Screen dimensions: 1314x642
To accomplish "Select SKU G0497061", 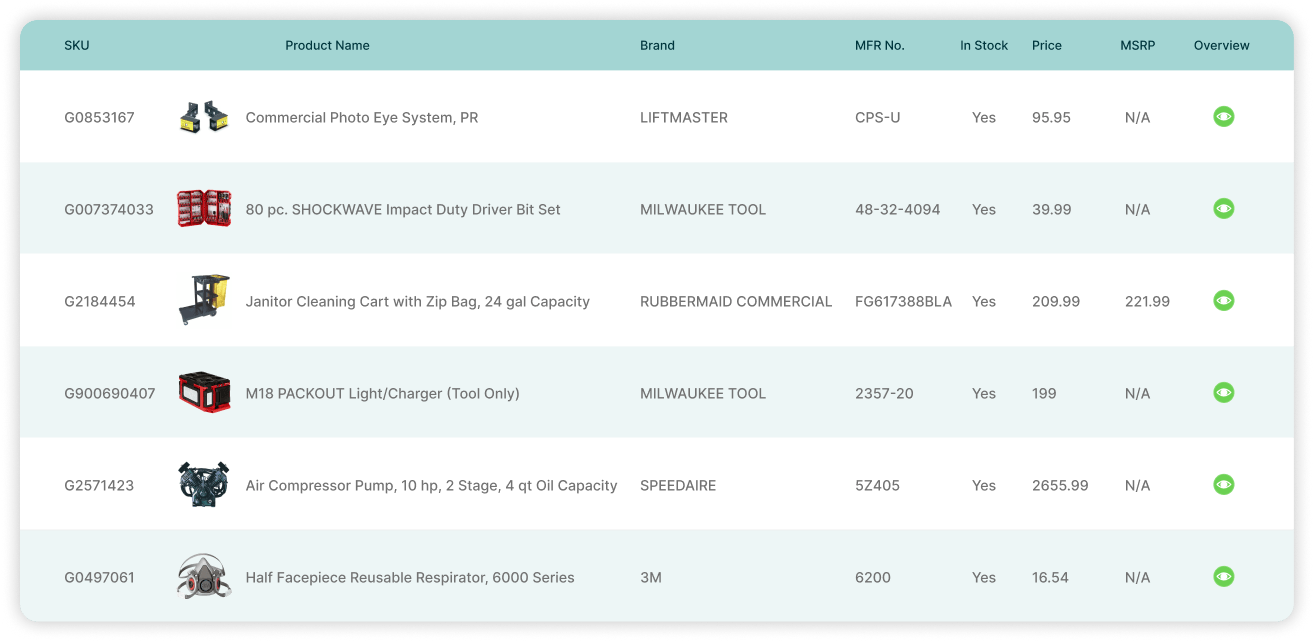I will 99,577.
